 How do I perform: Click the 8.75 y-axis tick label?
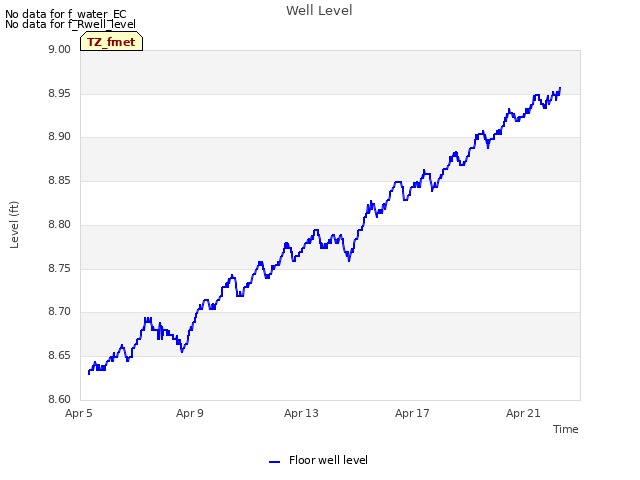tap(60, 268)
